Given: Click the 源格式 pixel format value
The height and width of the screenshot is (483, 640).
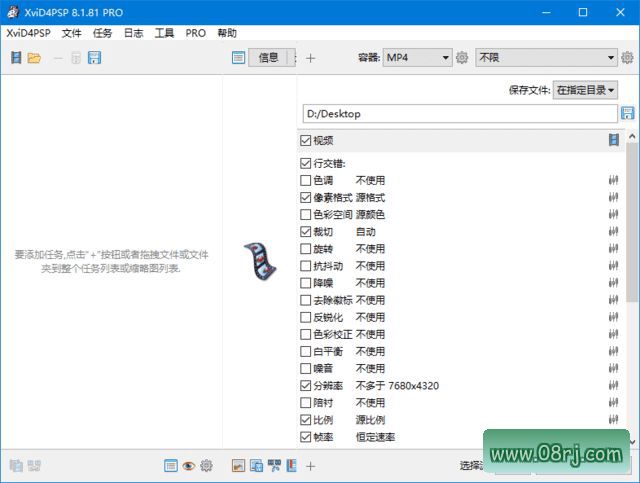Looking at the screenshot, I should (370, 198).
